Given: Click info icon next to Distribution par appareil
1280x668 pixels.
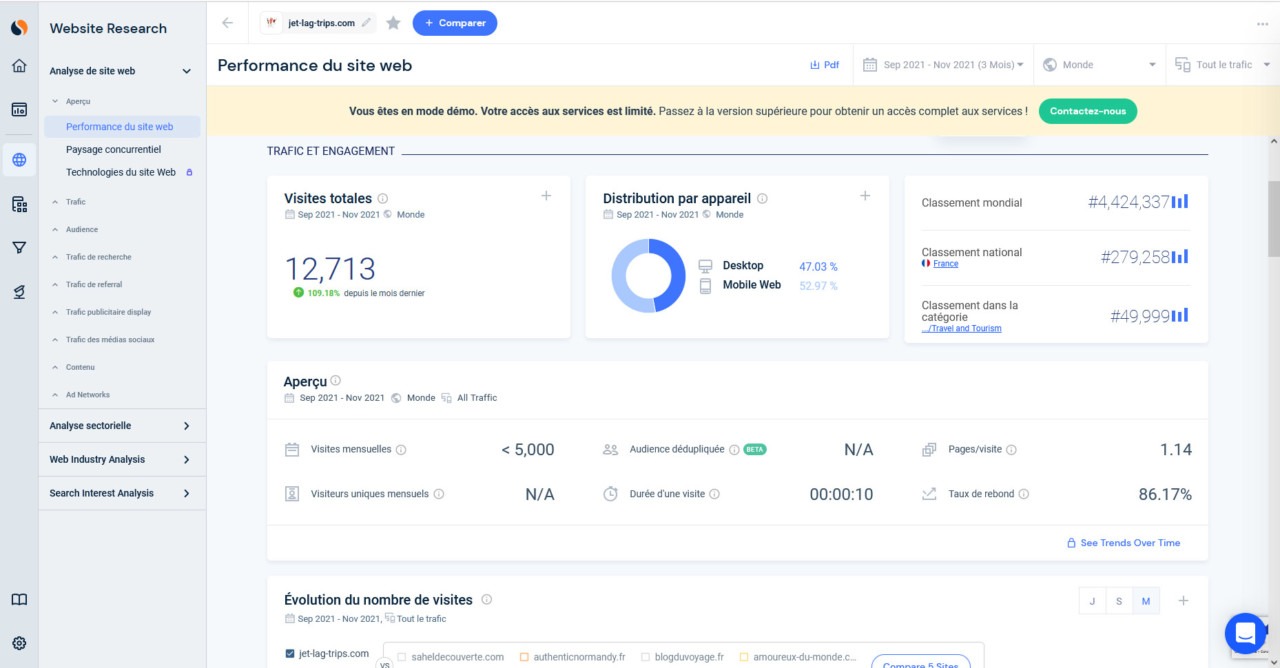Looking at the screenshot, I should (762, 198).
